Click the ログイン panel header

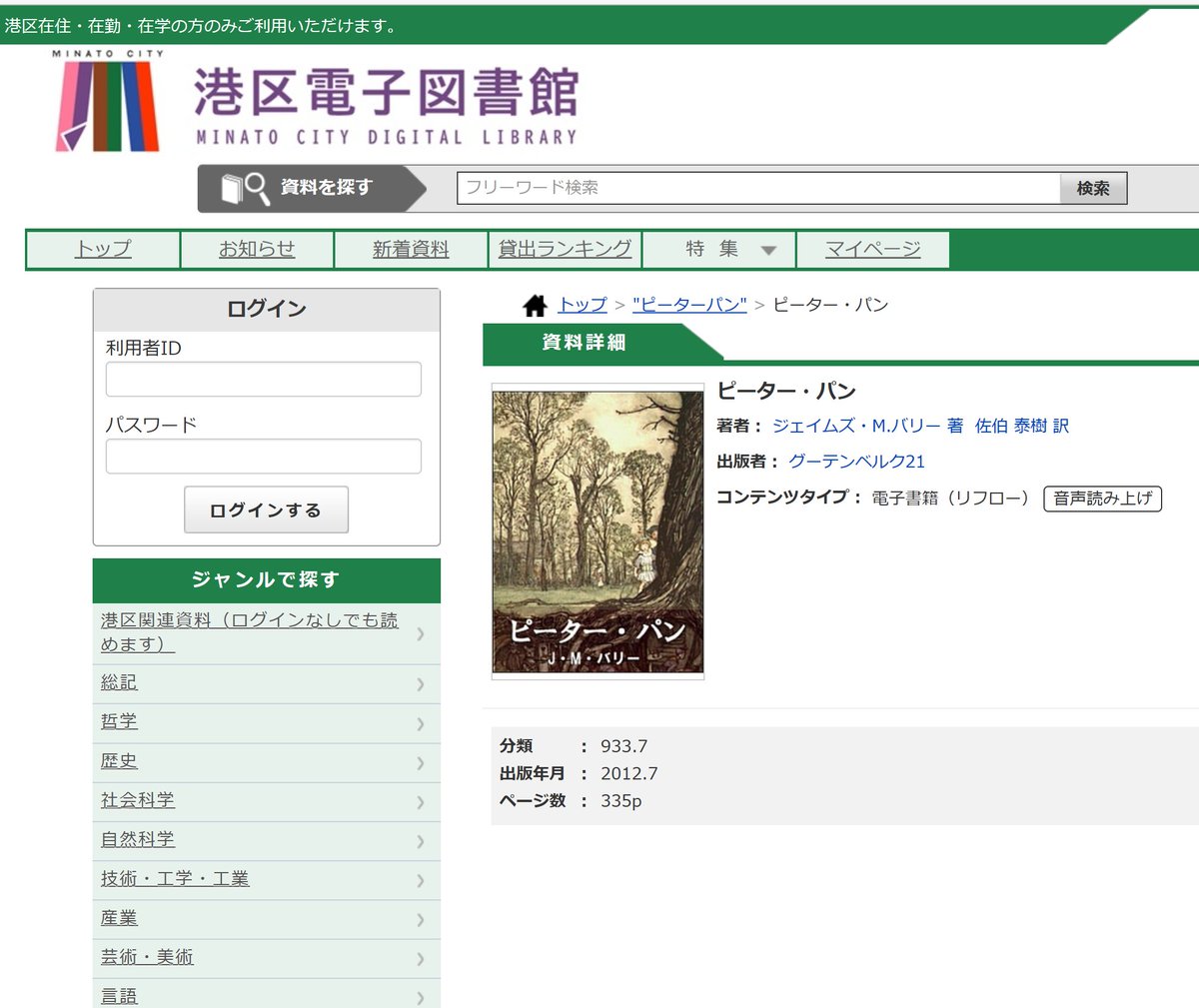click(266, 310)
